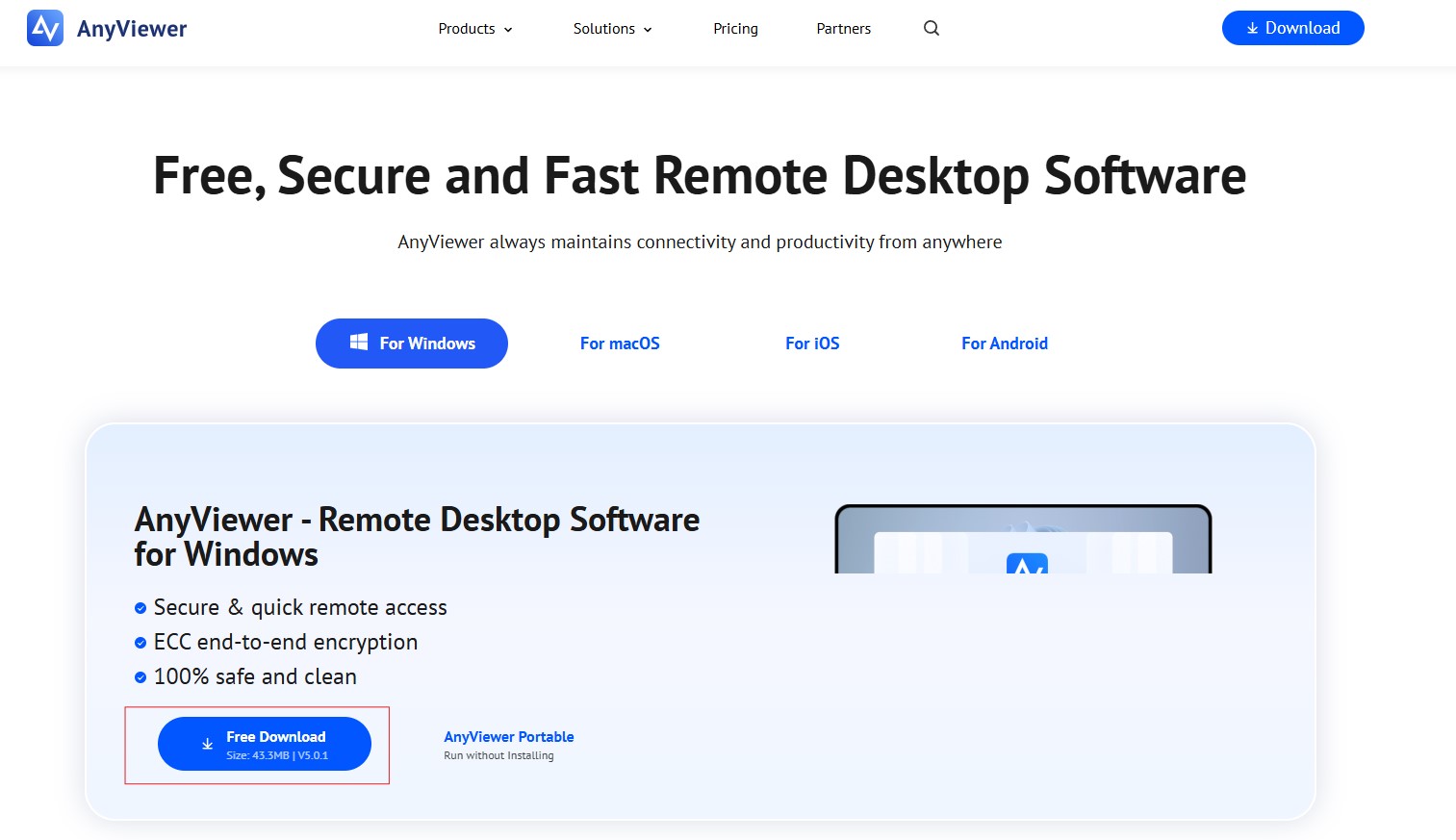Click the main "Free, Secure and Fast" headline

(x=700, y=176)
